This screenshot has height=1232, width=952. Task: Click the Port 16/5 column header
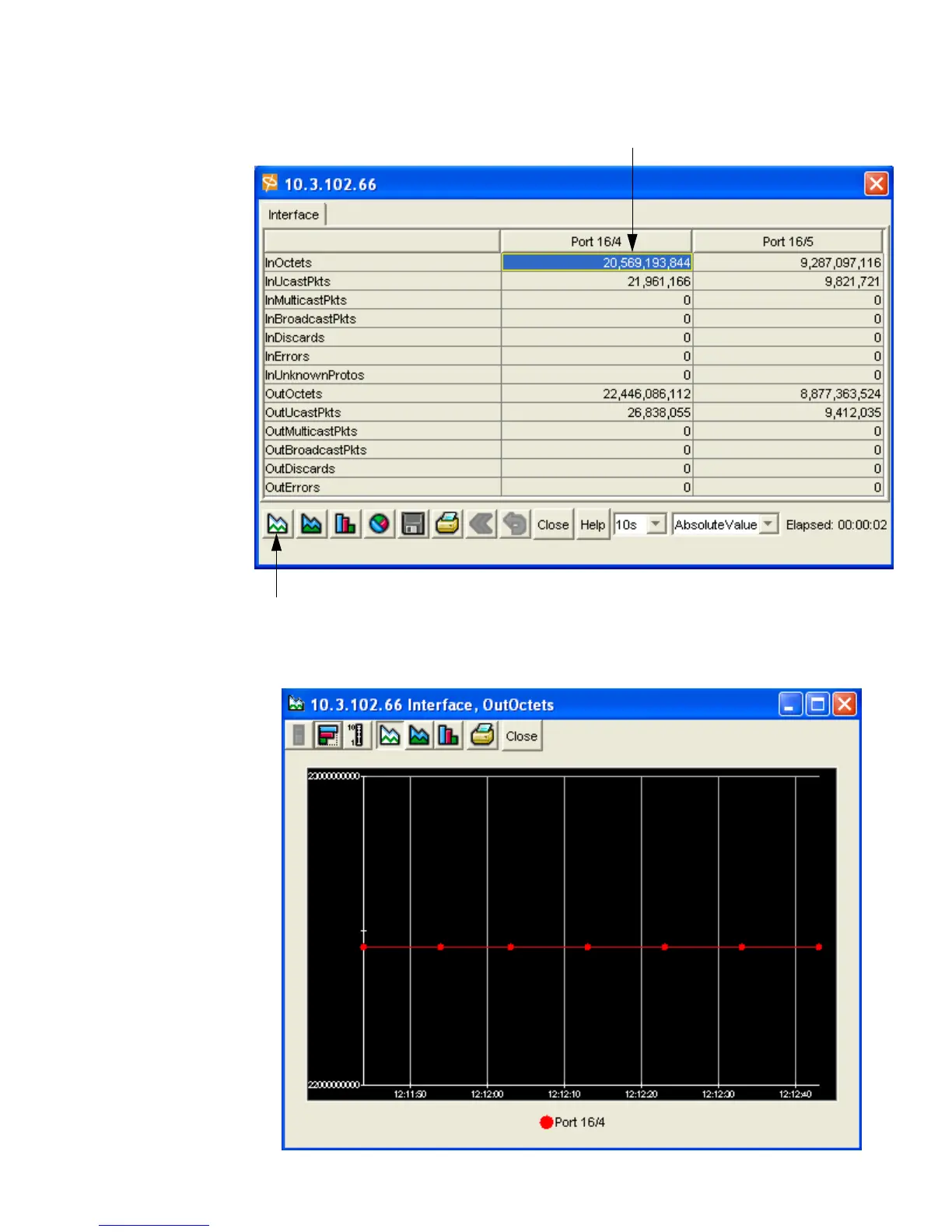pyautogui.click(x=788, y=241)
